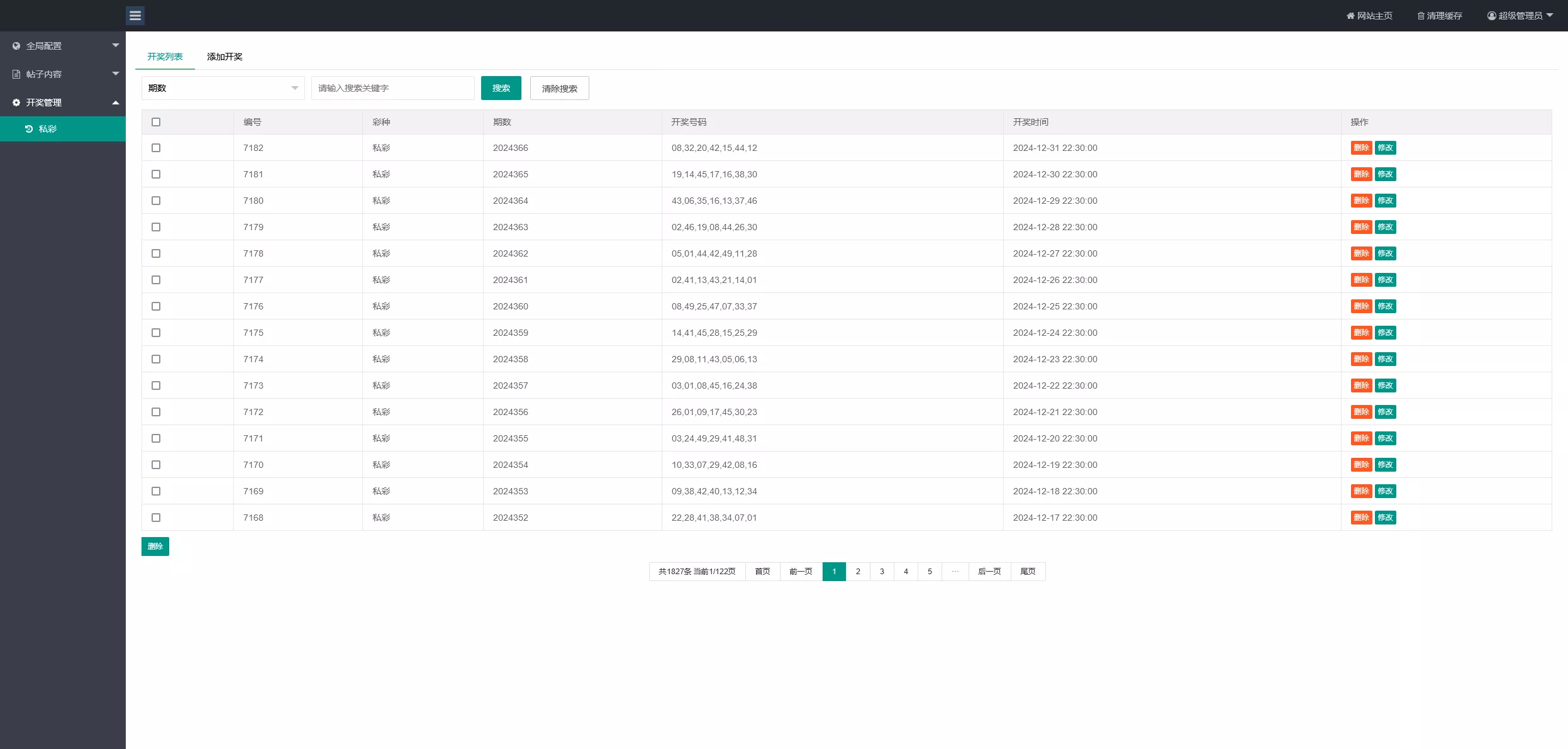The height and width of the screenshot is (749, 1568).
Task: Switch to the 添加开奖 tab
Action: 225,57
